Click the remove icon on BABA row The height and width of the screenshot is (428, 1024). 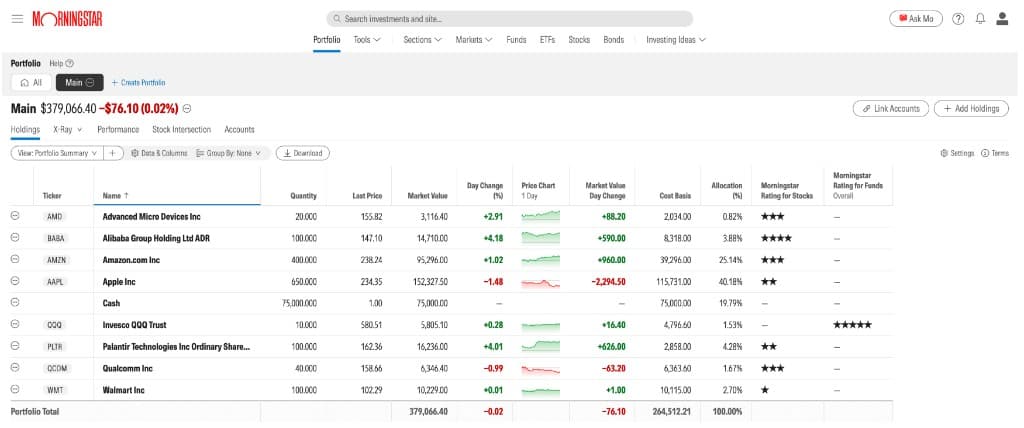point(16,238)
